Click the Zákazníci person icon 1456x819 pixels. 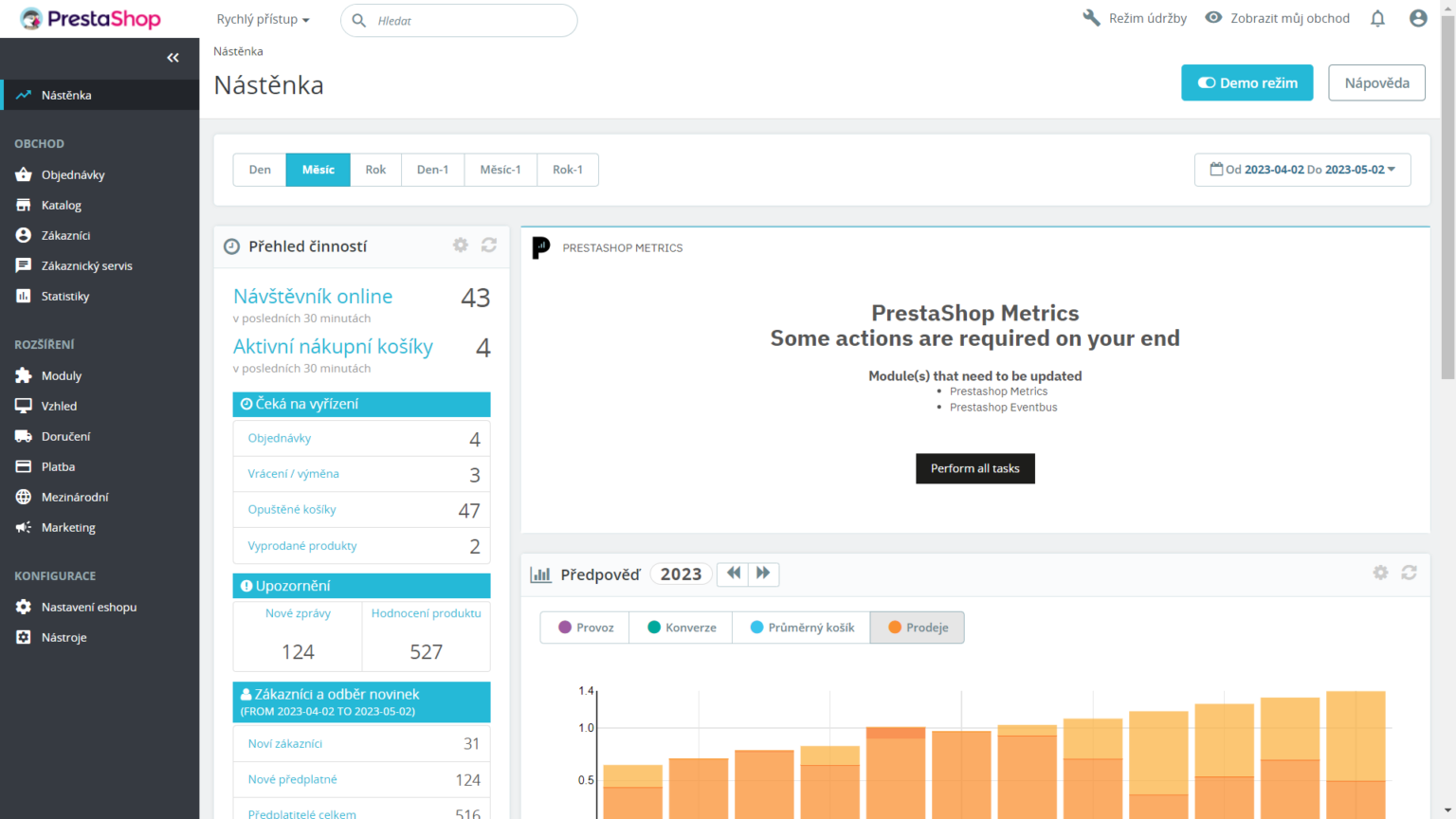[x=24, y=235]
